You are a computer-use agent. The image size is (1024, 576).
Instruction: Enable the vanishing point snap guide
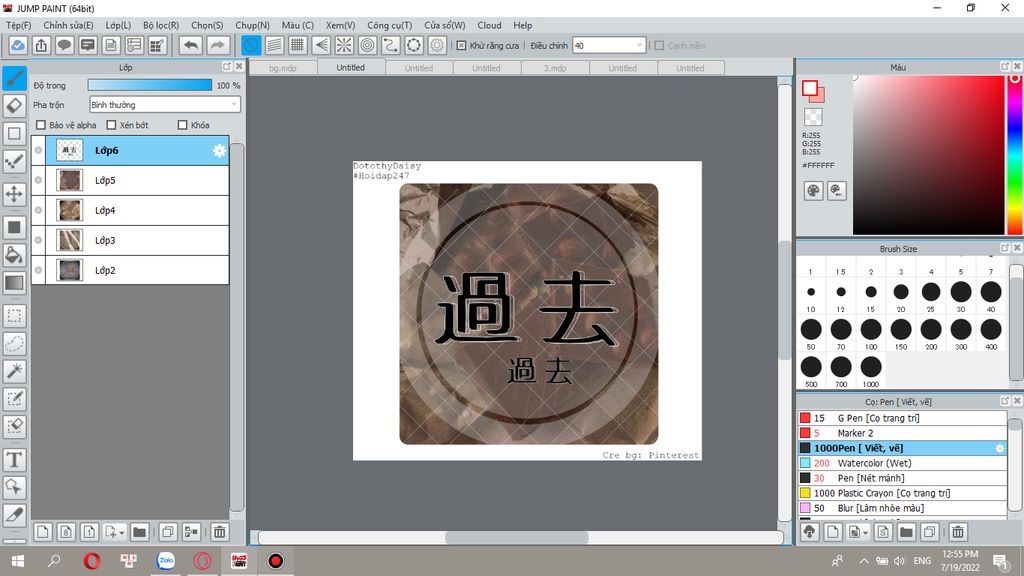pyautogui.click(x=321, y=45)
